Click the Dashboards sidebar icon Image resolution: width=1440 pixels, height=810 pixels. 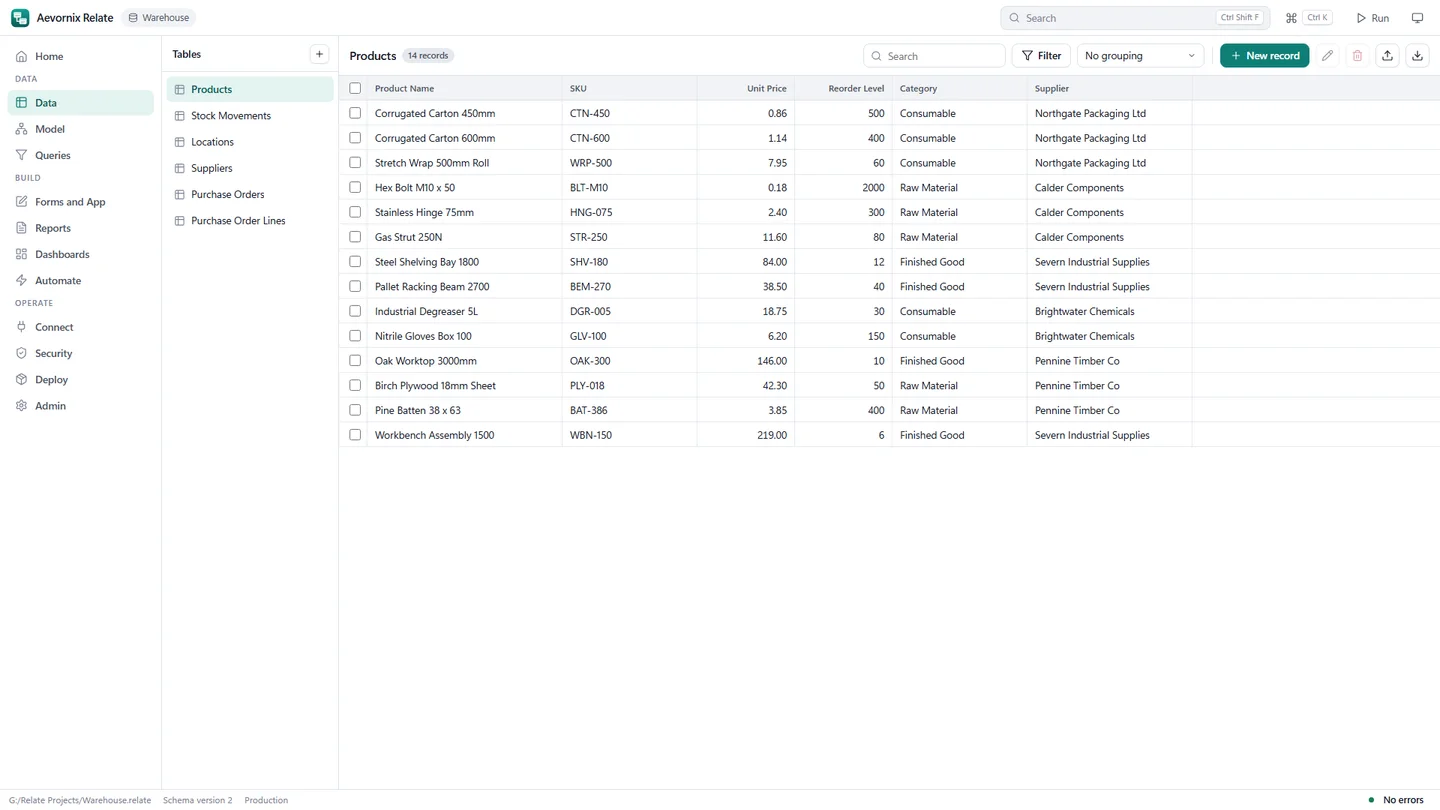[x=21, y=254]
